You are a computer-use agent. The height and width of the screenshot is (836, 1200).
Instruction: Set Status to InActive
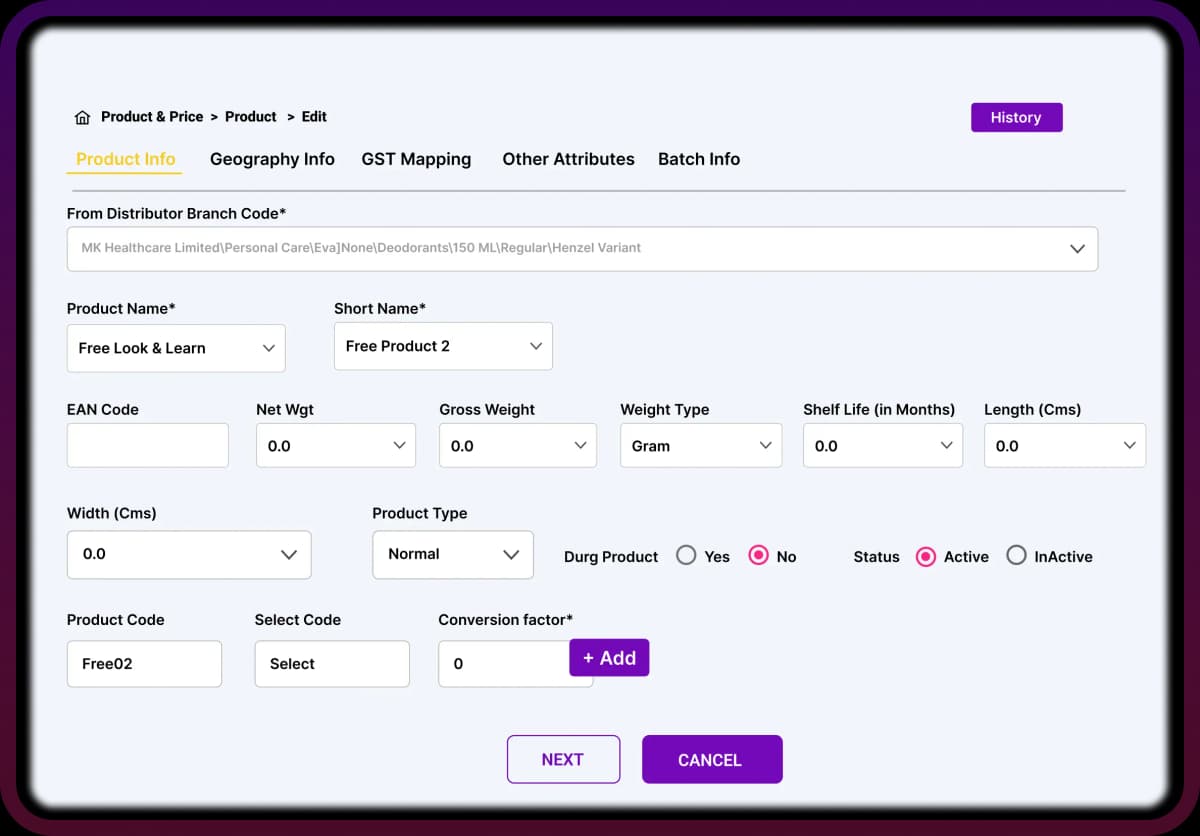click(x=1016, y=556)
